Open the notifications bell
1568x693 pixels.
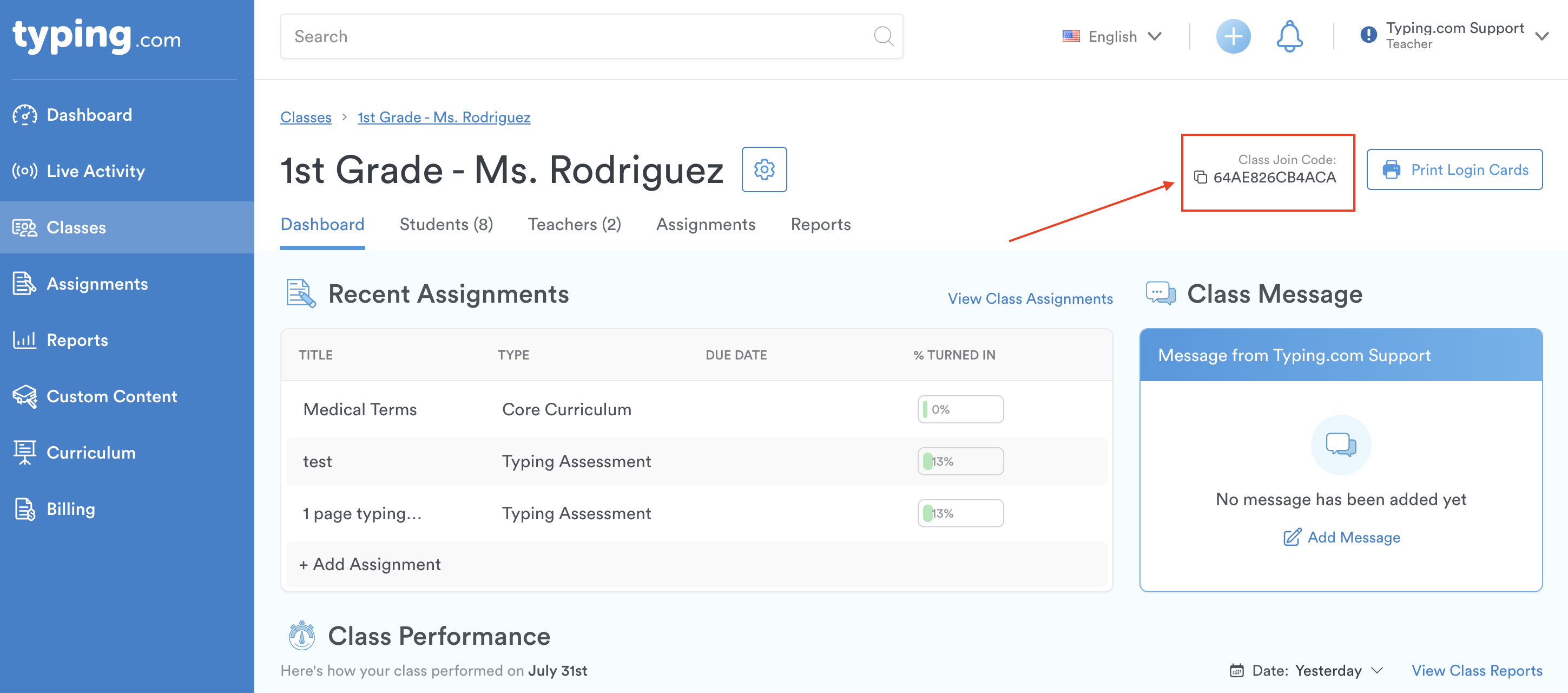tap(1289, 36)
